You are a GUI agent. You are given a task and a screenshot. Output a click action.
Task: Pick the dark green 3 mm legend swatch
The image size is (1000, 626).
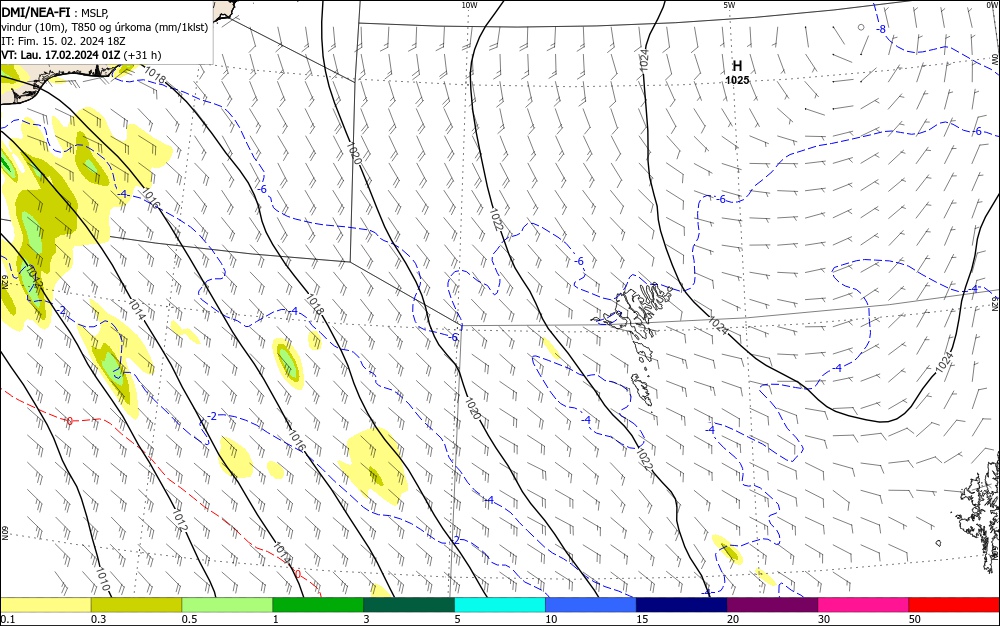[x=409, y=605]
